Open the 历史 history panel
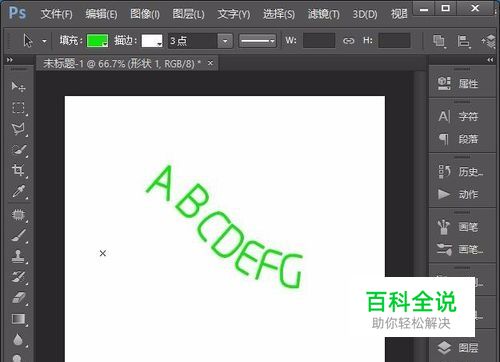The height and width of the screenshot is (362, 500). coord(462,172)
